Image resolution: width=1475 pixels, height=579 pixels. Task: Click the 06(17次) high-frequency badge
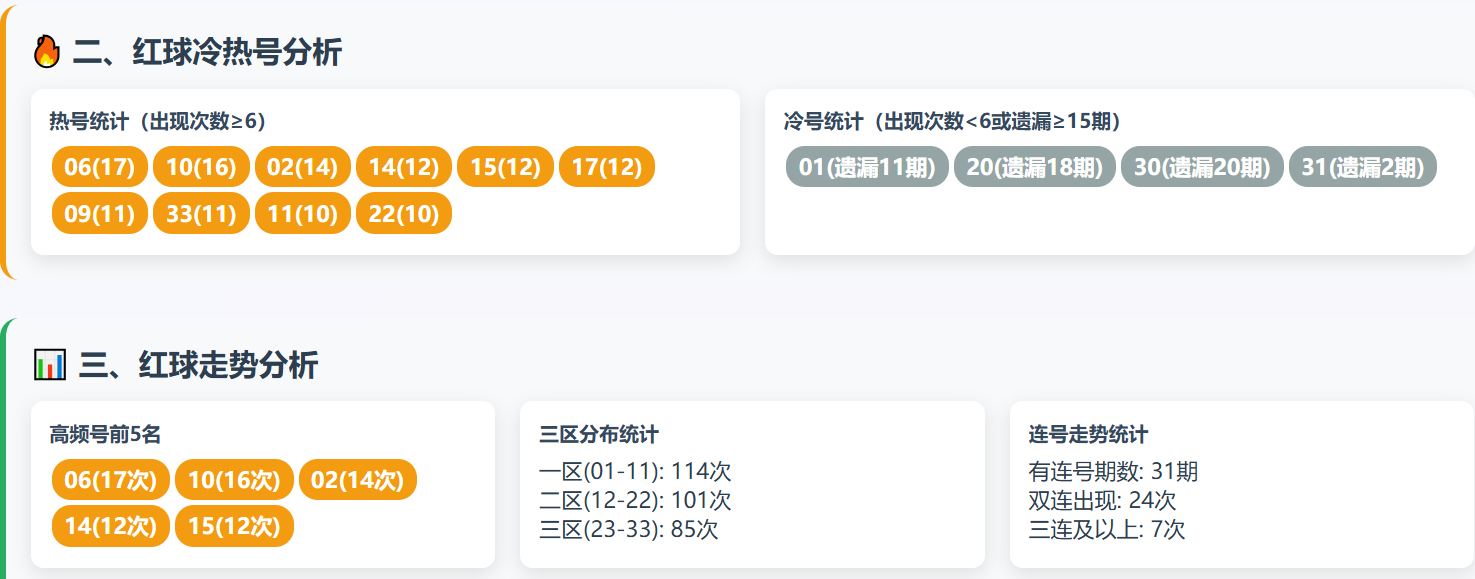point(111,480)
